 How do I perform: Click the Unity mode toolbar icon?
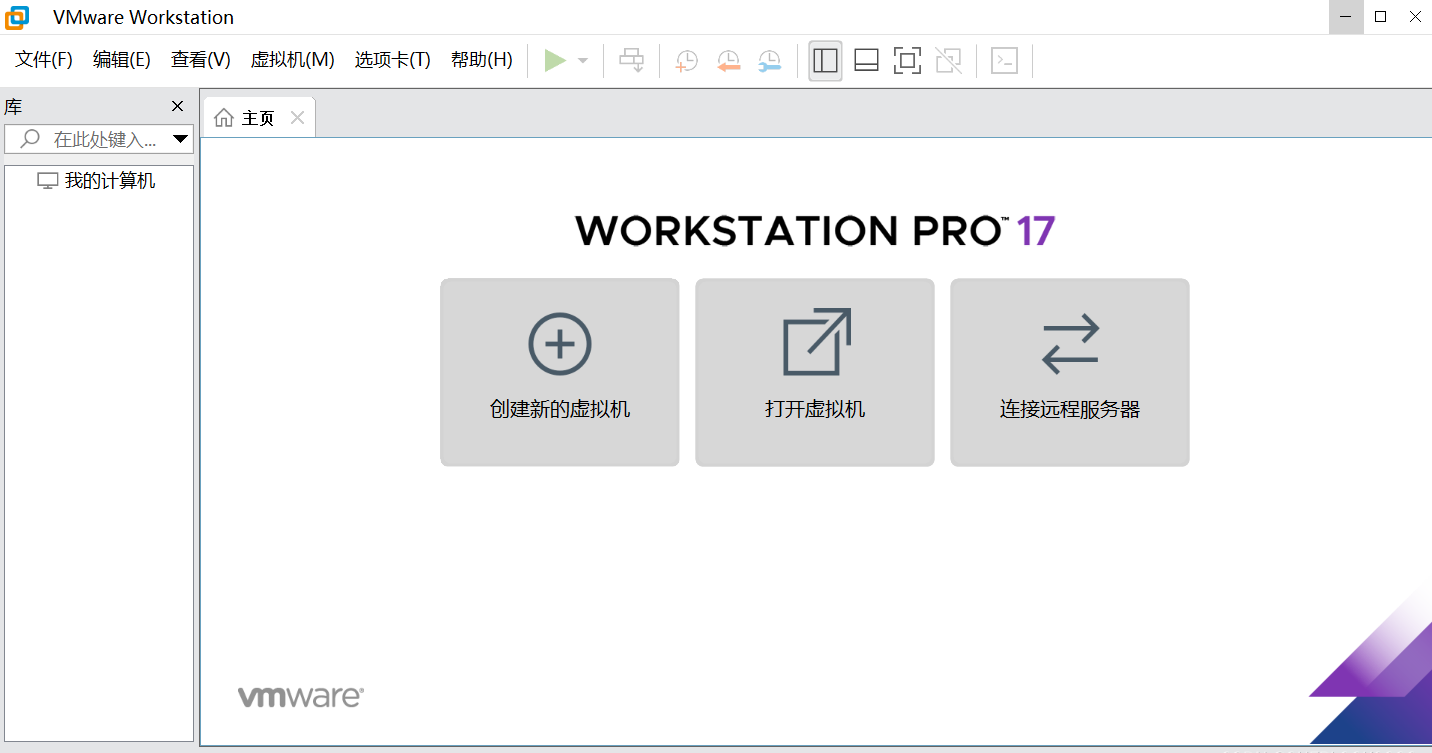pyautogui.click(x=948, y=61)
